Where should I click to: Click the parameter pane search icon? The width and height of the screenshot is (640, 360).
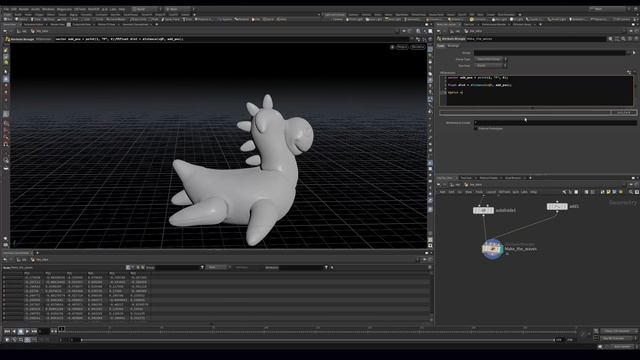(x=623, y=39)
